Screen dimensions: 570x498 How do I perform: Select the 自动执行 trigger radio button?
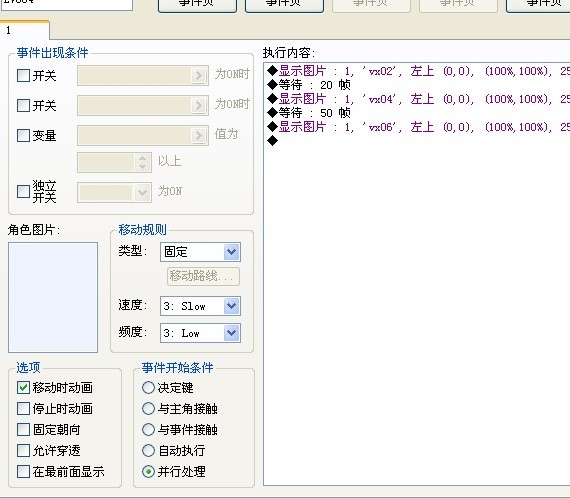(148, 451)
